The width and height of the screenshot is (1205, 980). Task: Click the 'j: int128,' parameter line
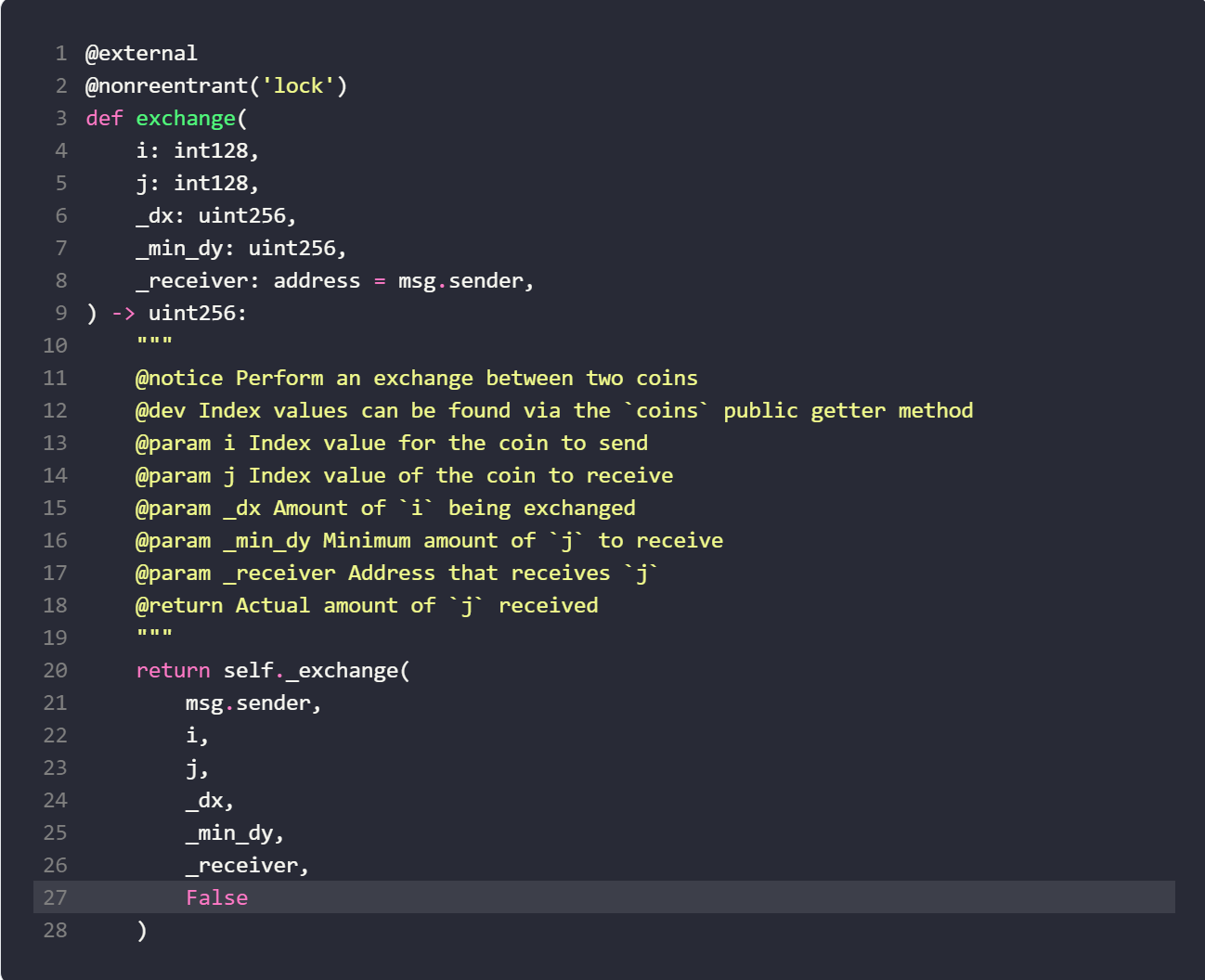click(x=198, y=183)
